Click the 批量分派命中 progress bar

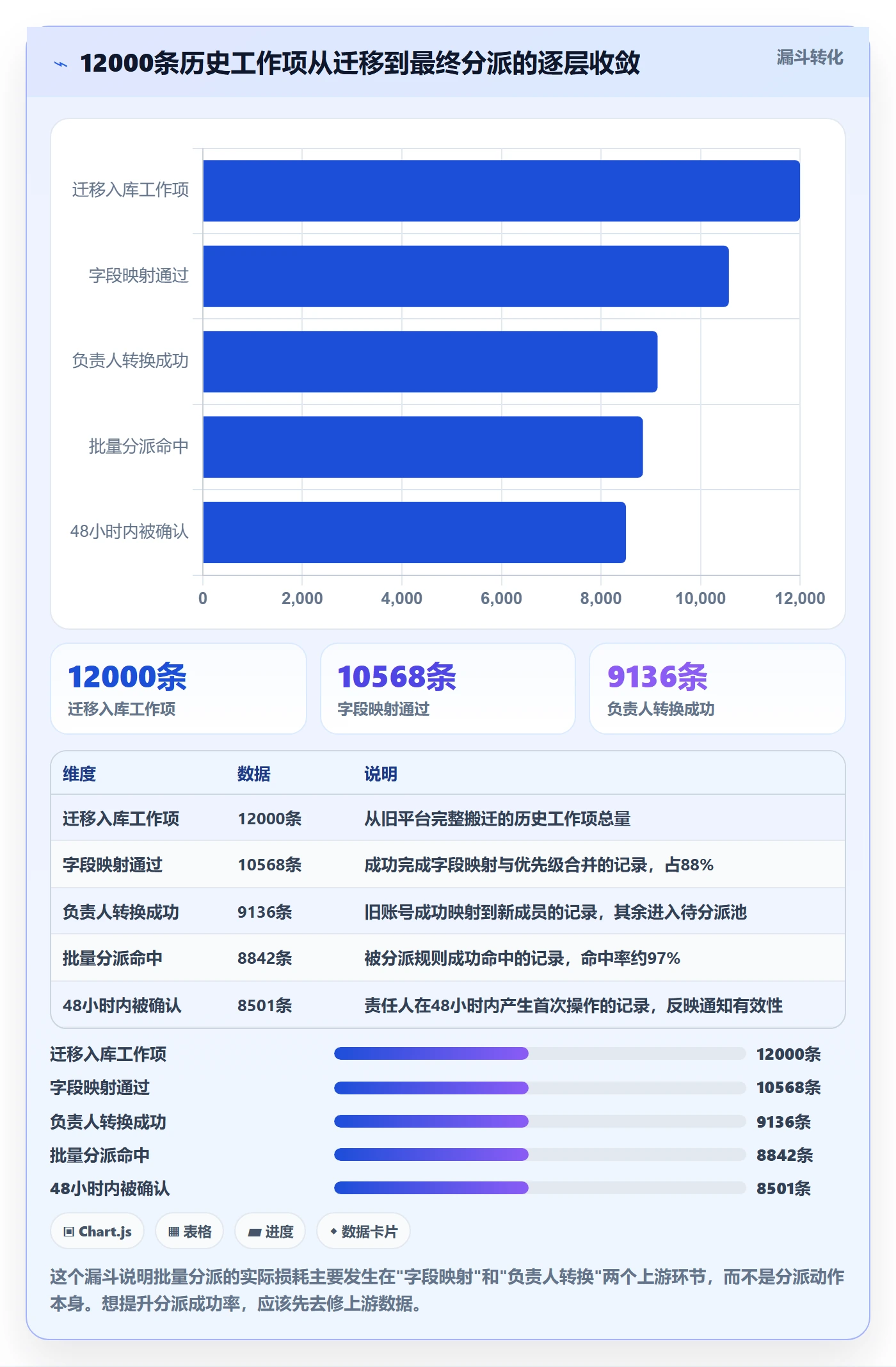(540, 1155)
